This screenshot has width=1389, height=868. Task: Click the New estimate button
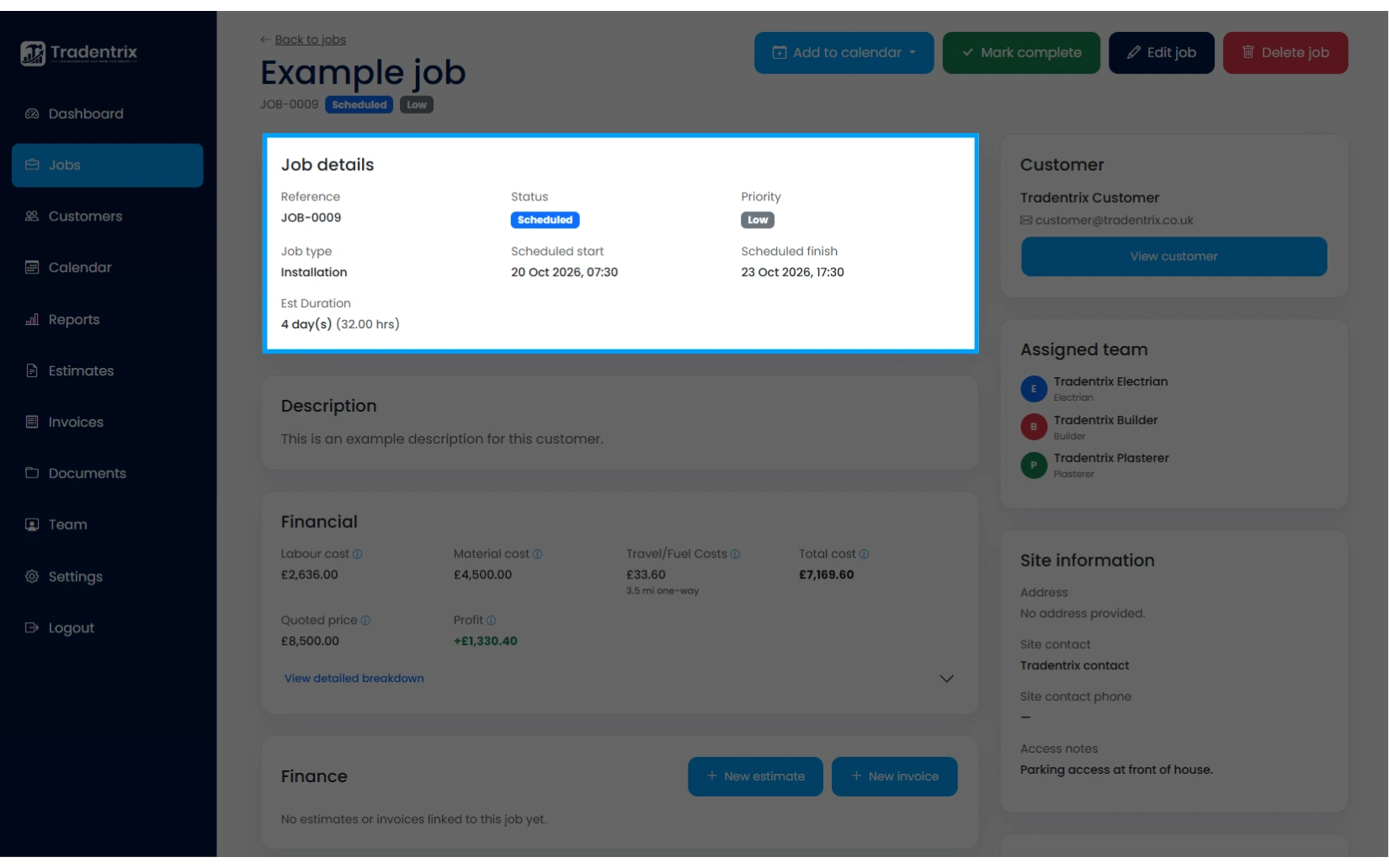pos(755,777)
